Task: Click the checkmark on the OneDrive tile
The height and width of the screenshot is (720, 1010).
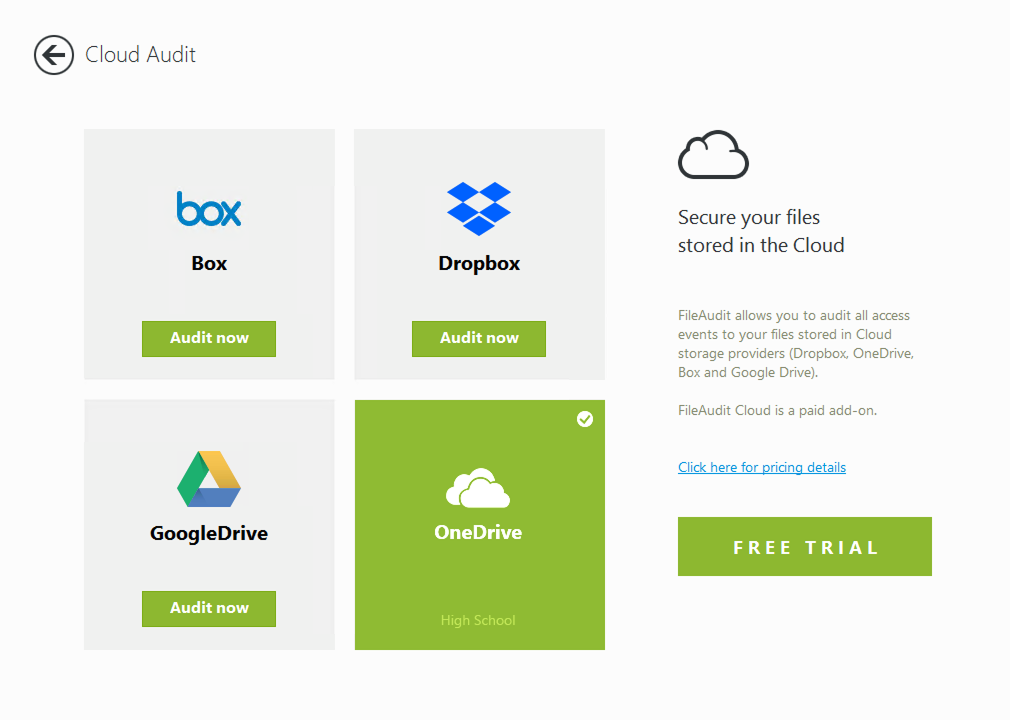Action: tap(585, 419)
